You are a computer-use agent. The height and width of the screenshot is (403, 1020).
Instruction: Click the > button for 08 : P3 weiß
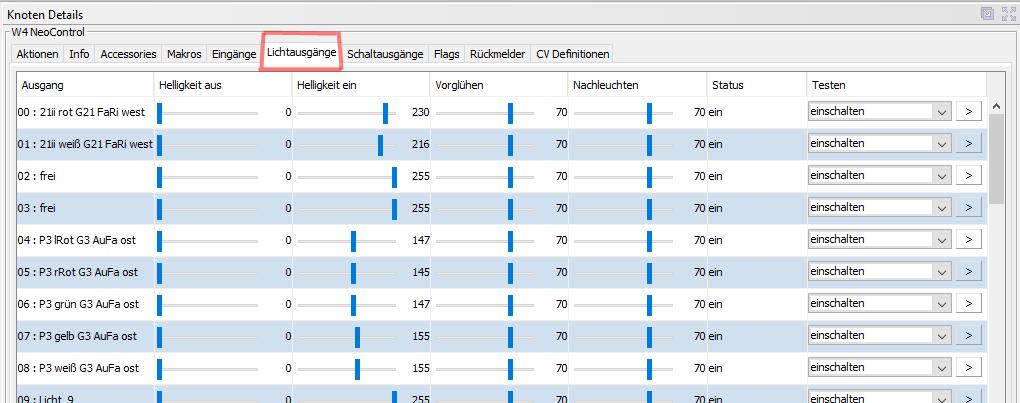pyautogui.click(x=968, y=368)
